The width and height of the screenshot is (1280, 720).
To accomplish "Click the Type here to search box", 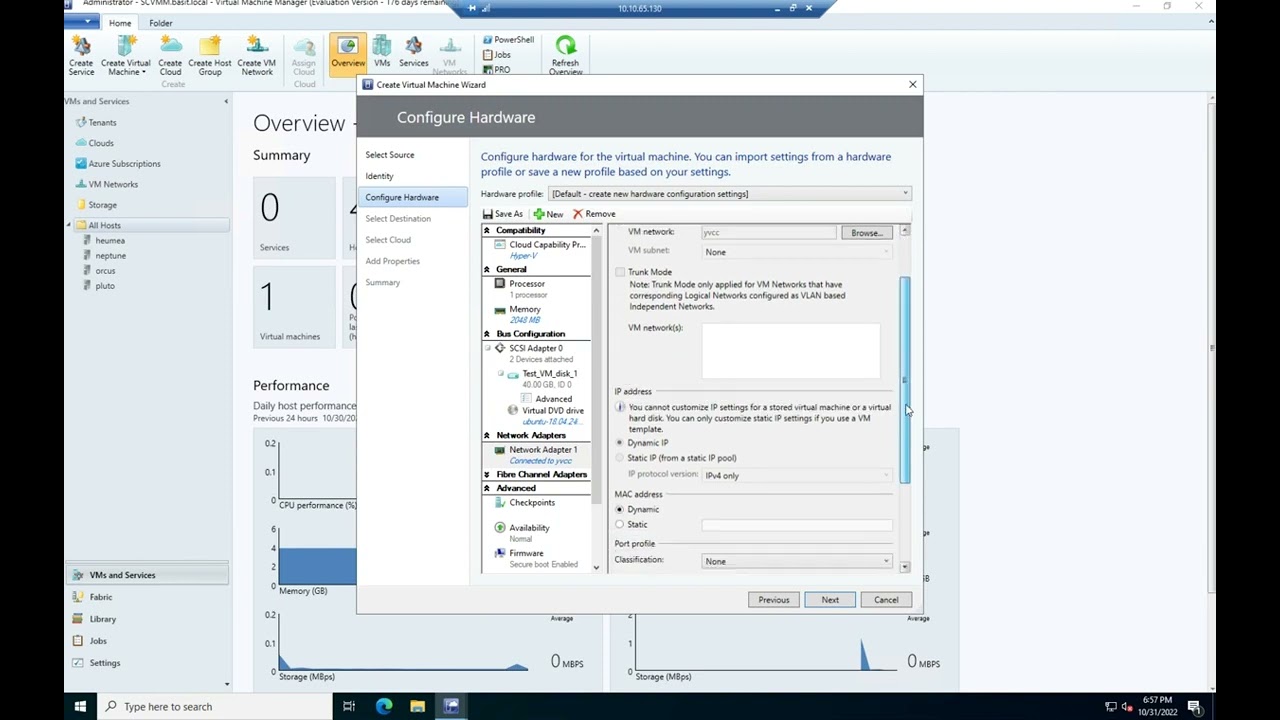I will point(215,706).
